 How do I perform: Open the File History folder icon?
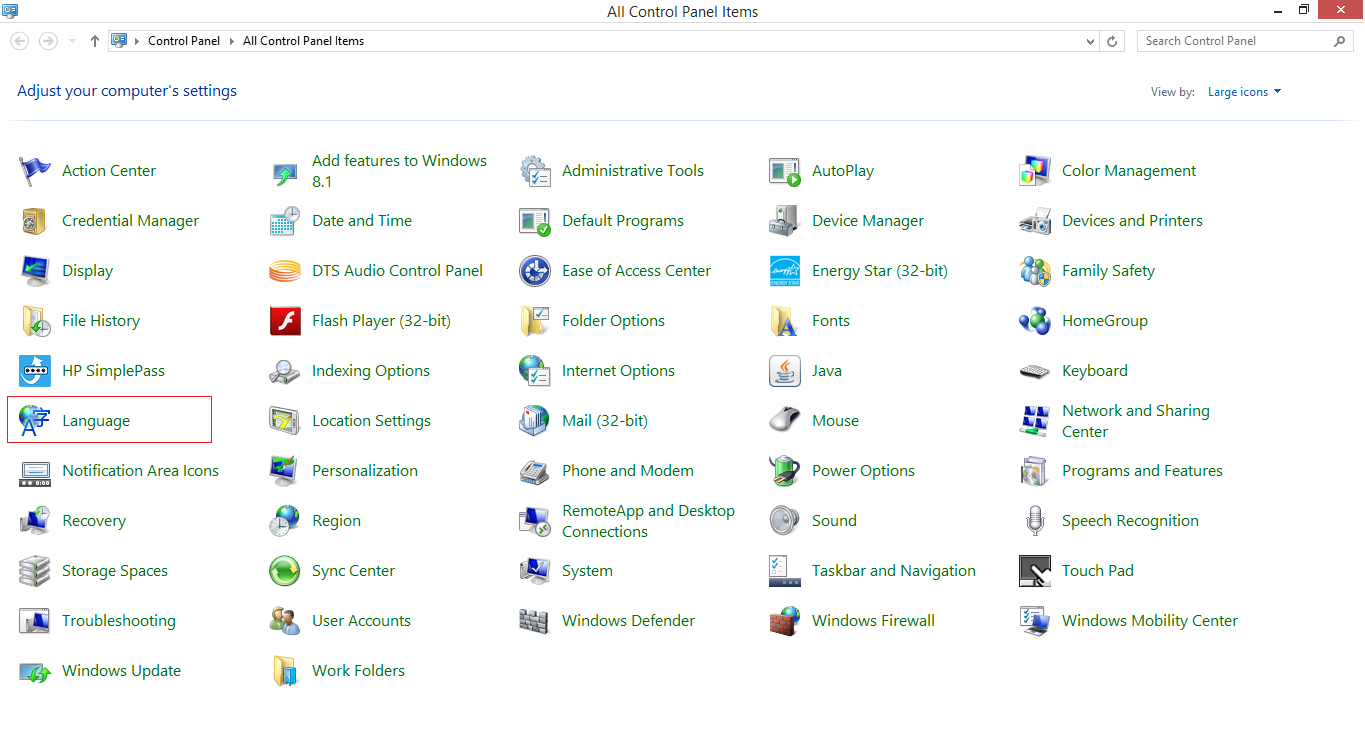tap(35, 321)
